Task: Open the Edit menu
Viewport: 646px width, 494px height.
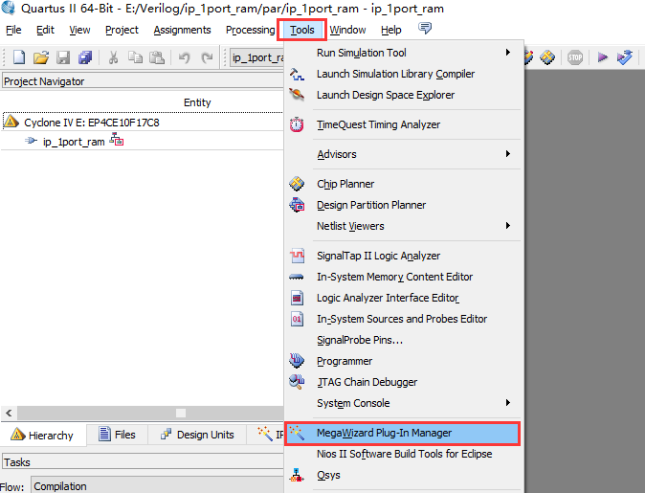Action: [45, 30]
